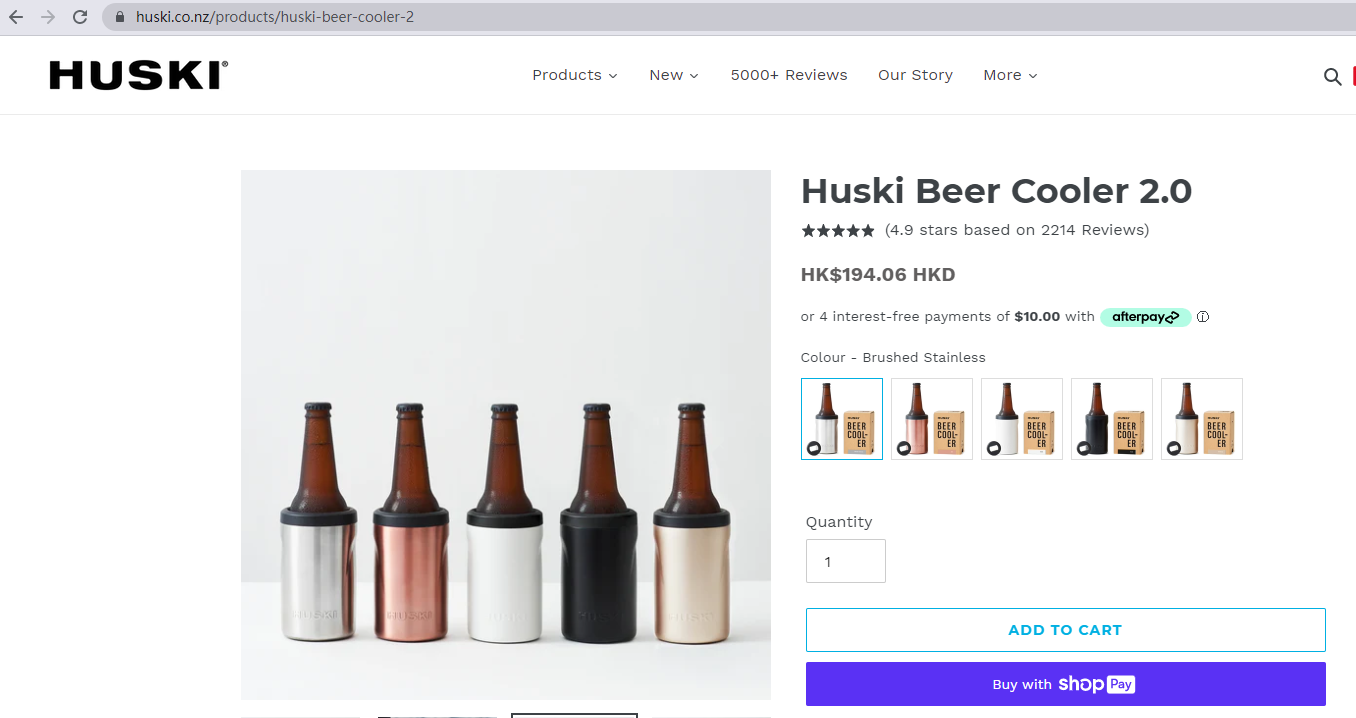Click the ADD TO CART button
Image resolution: width=1356 pixels, height=718 pixels.
[x=1065, y=629]
